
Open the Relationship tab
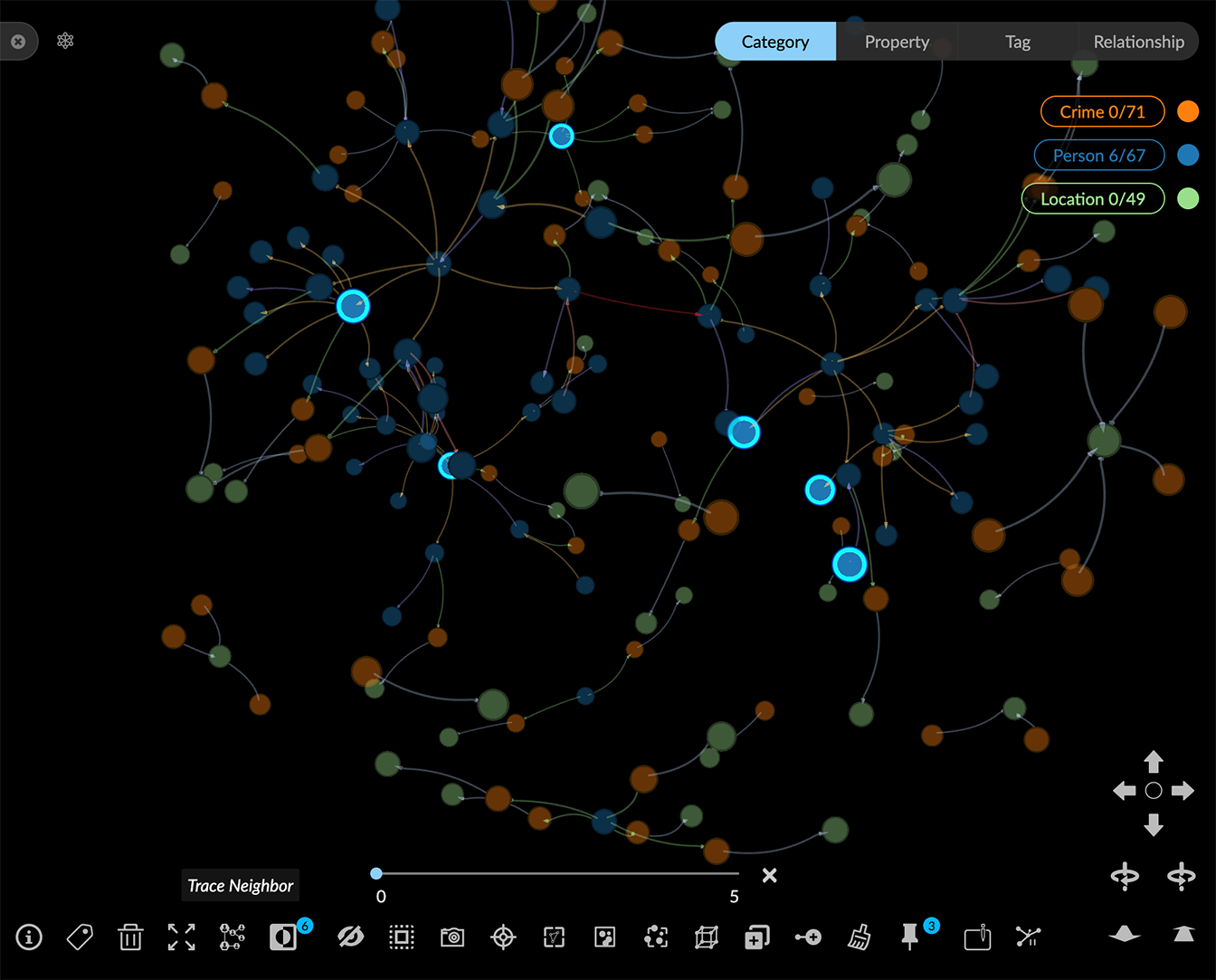click(1137, 42)
